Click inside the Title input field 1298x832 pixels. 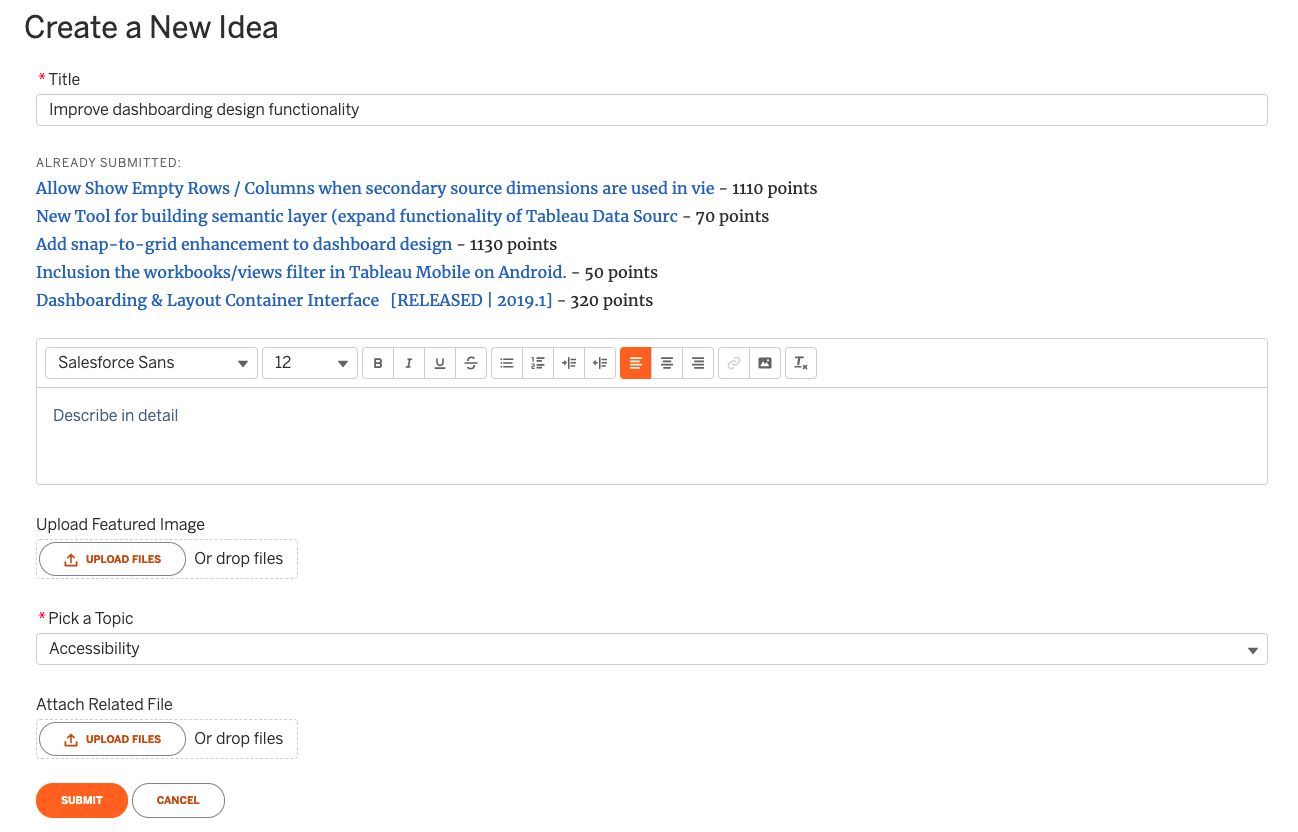click(x=651, y=109)
